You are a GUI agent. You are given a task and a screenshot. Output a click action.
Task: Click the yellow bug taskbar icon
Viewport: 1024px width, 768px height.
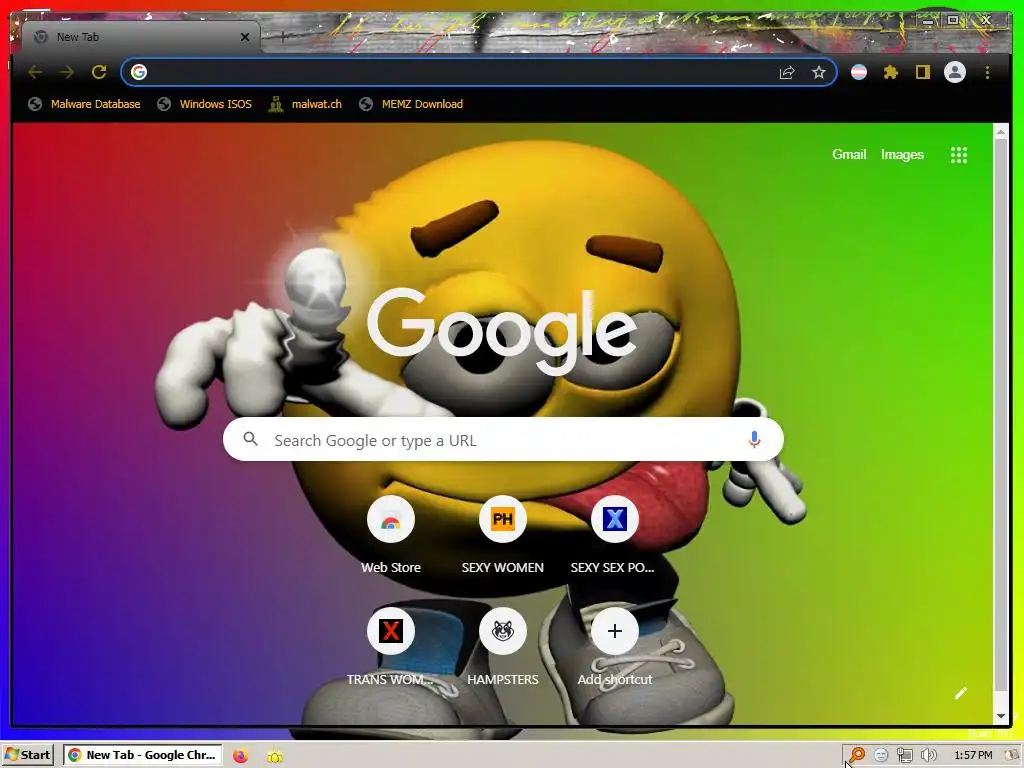click(275, 756)
